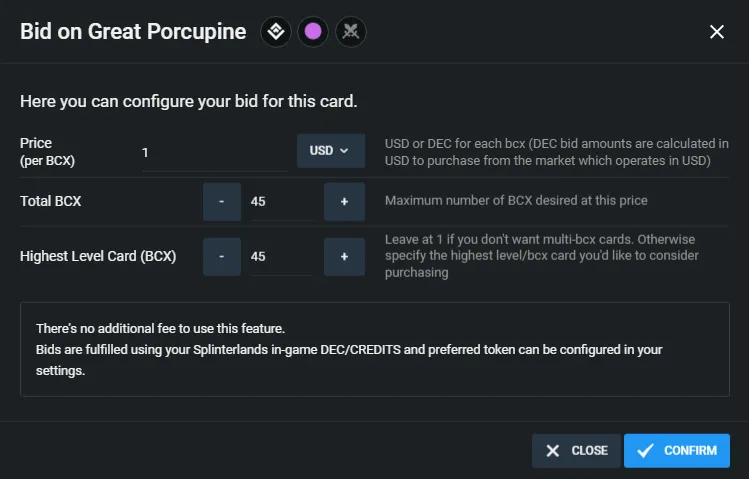Click the Maximum number of BCX help text

coord(516,201)
